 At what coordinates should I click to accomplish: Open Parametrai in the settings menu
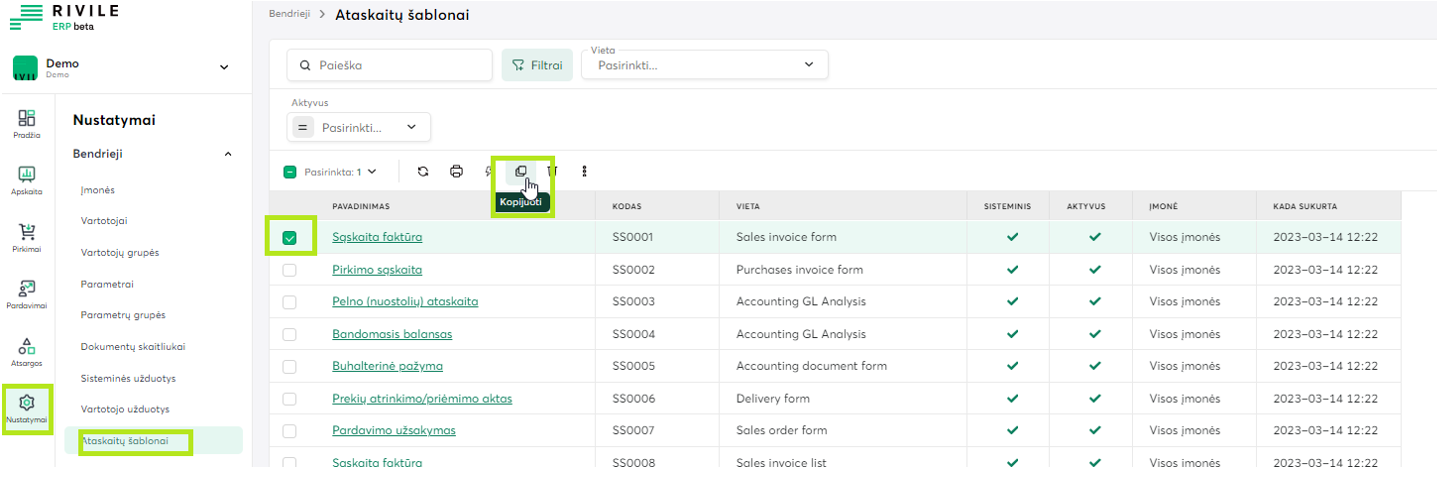107,284
